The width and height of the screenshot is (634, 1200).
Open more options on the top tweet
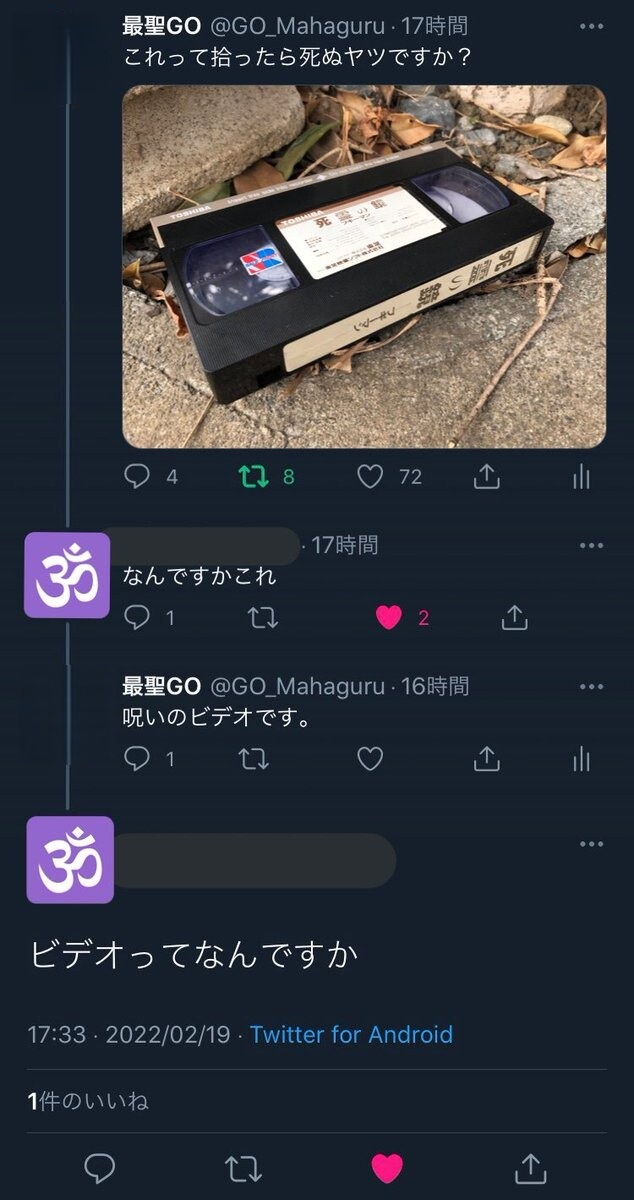pos(592,25)
